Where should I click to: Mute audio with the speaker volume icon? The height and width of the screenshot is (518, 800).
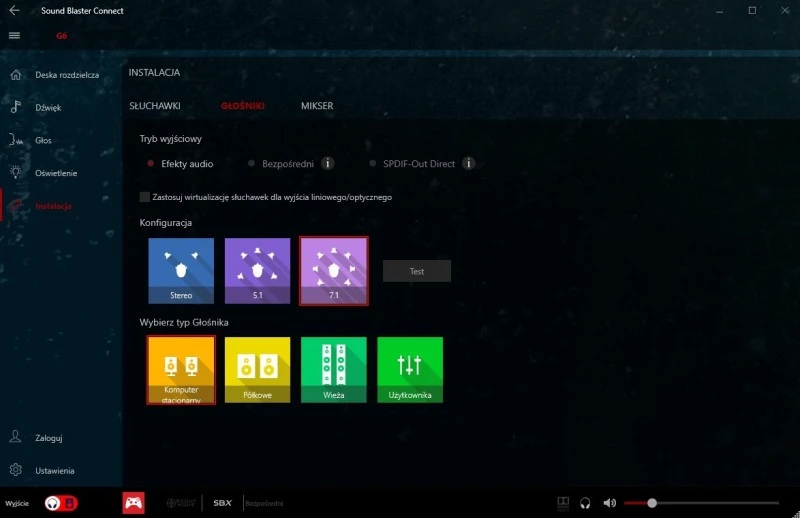tap(609, 503)
